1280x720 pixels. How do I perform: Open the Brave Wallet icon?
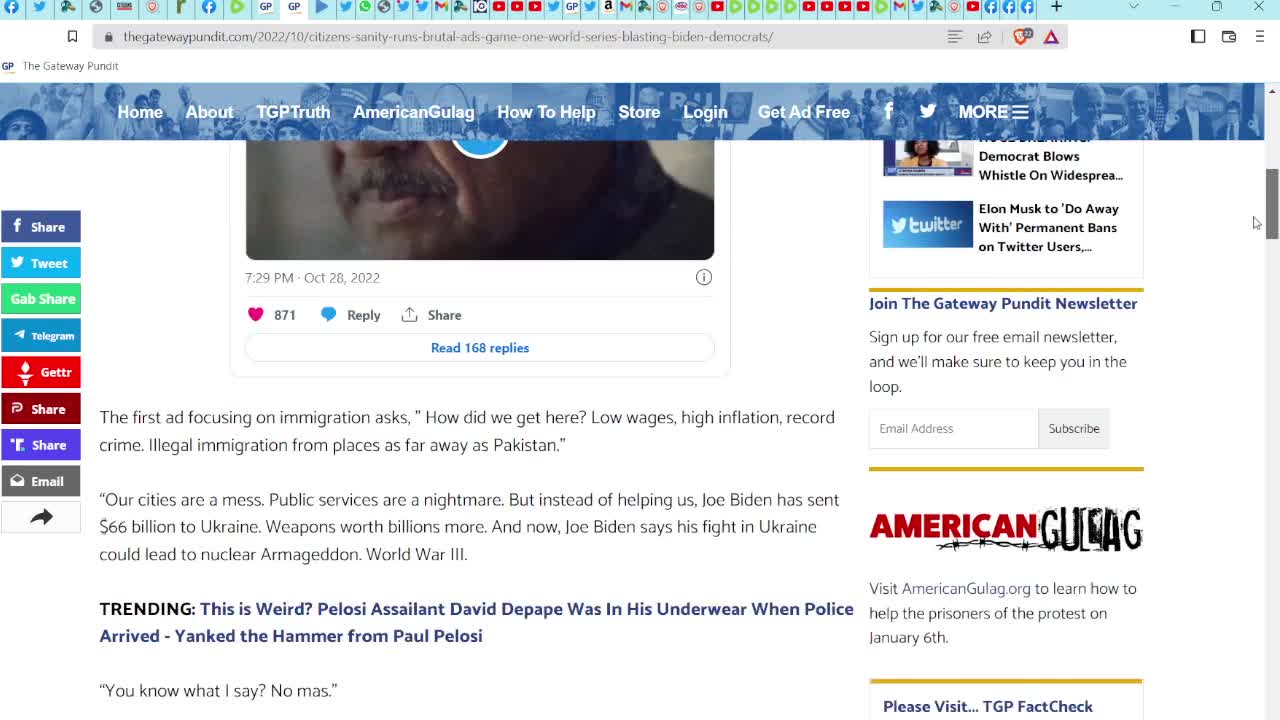click(x=1229, y=36)
